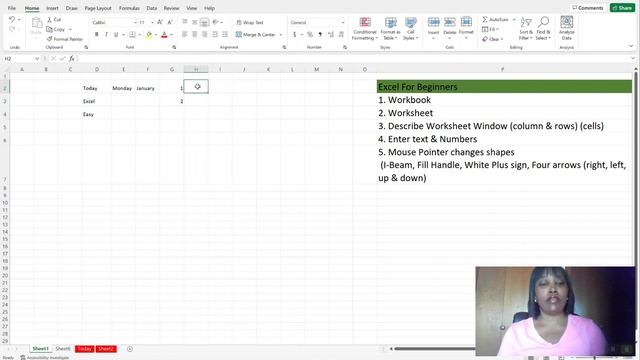640x360 pixels.
Task: Click the Delete cells icon
Action: (449, 22)
